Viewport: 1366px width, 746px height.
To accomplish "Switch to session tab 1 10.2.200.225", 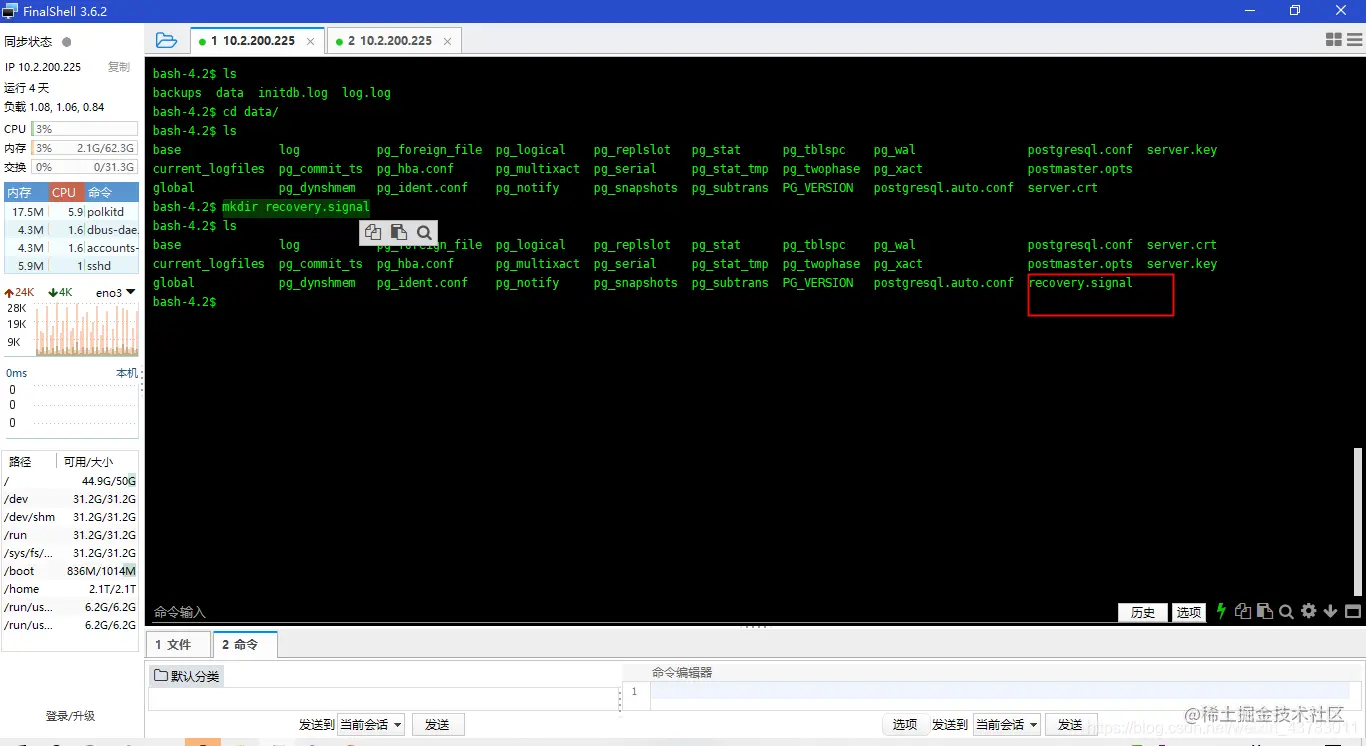I will click(255, 41).
